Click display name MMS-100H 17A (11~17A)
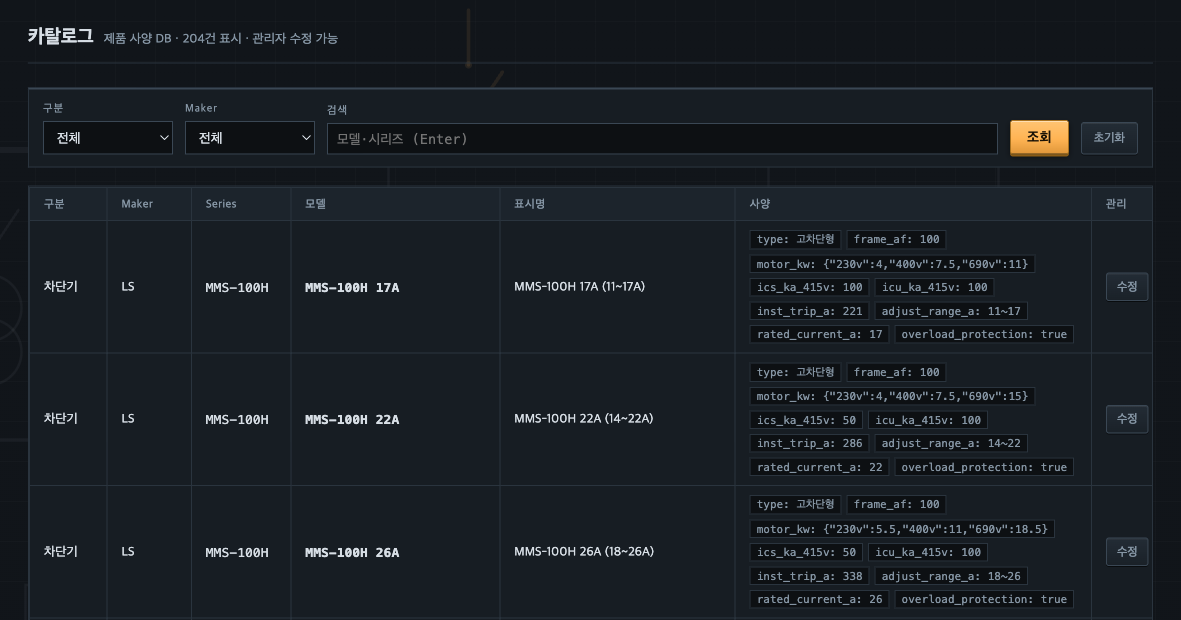1181x620 pixels. [x=579, y=287]
